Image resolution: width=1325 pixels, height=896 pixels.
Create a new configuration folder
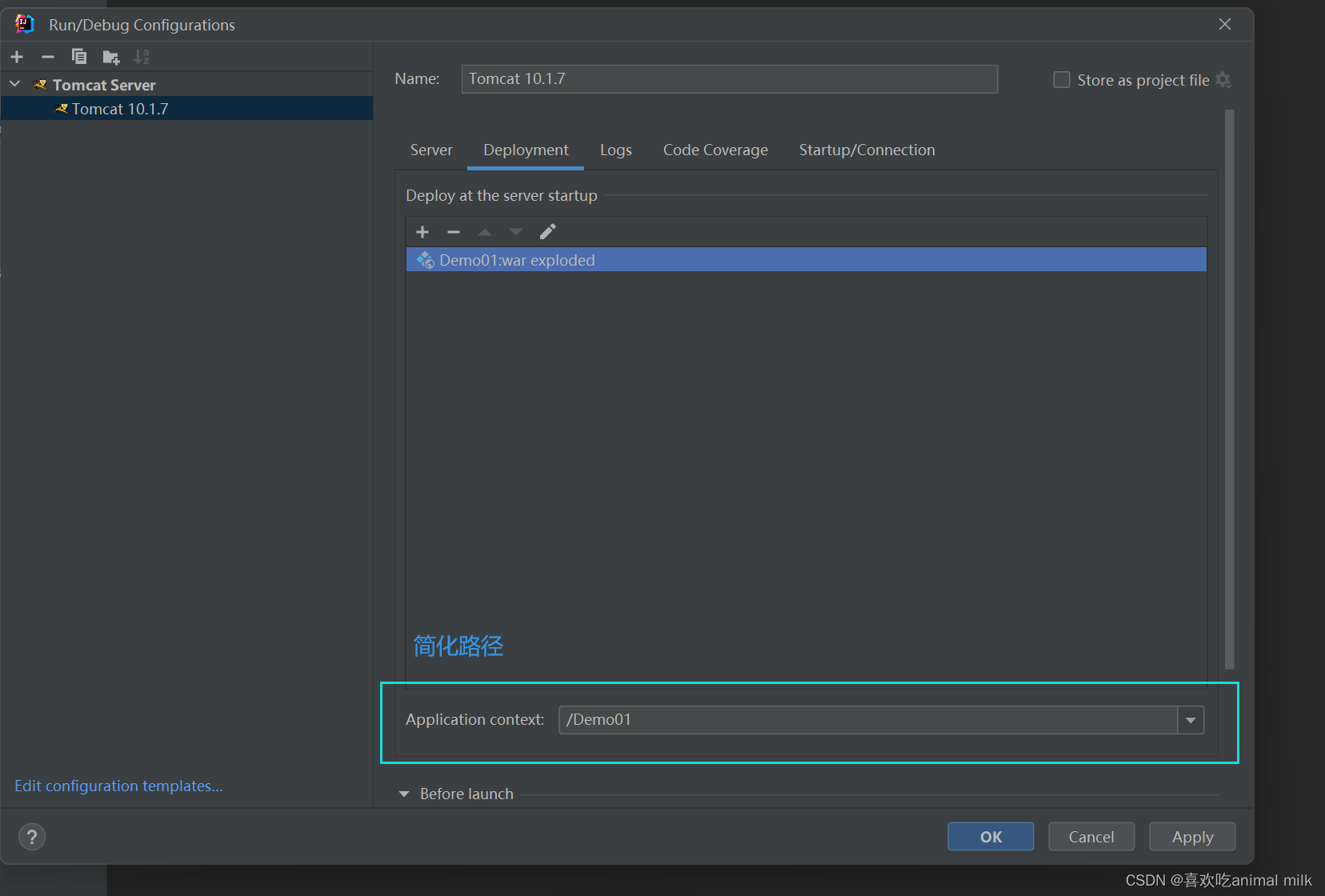pos(110,57)
